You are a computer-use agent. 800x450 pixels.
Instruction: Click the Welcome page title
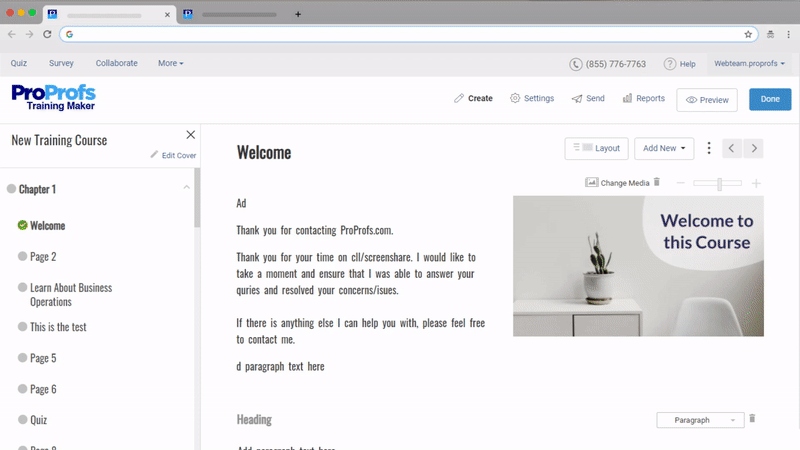(x=264, y=152)
